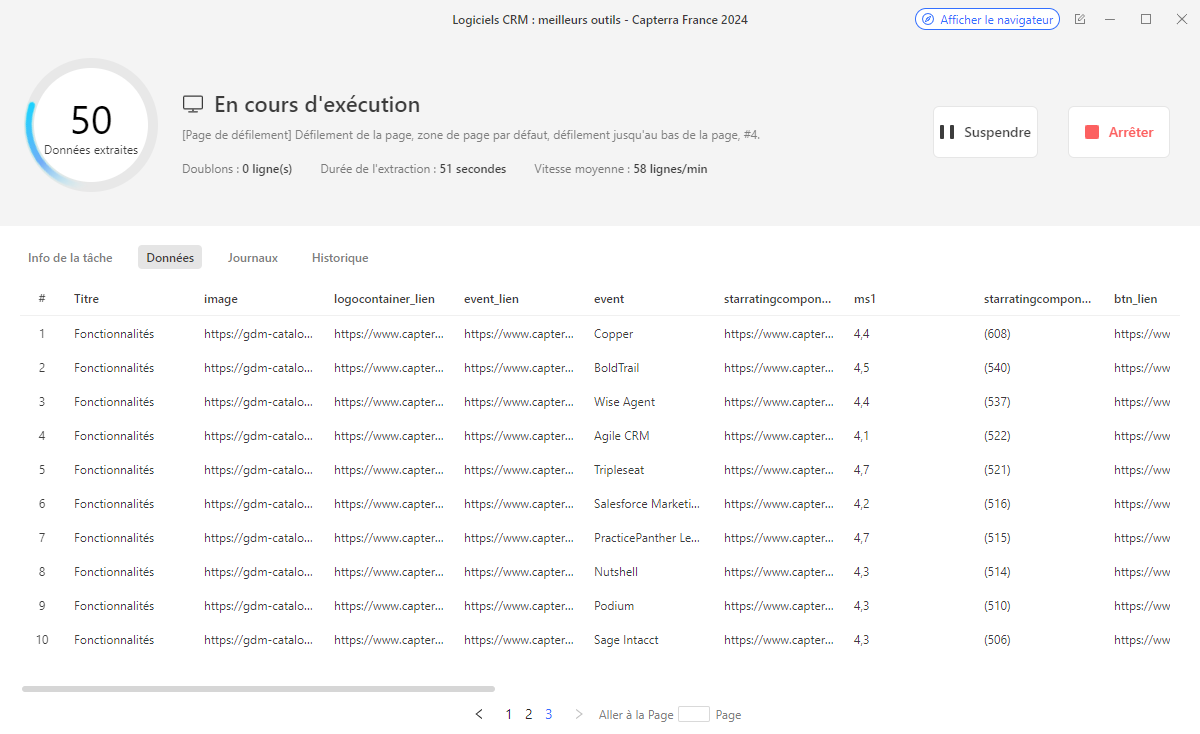1200x734 pixels.
Task: Click the monitor icon beside status title
Action: click(193, 105)
